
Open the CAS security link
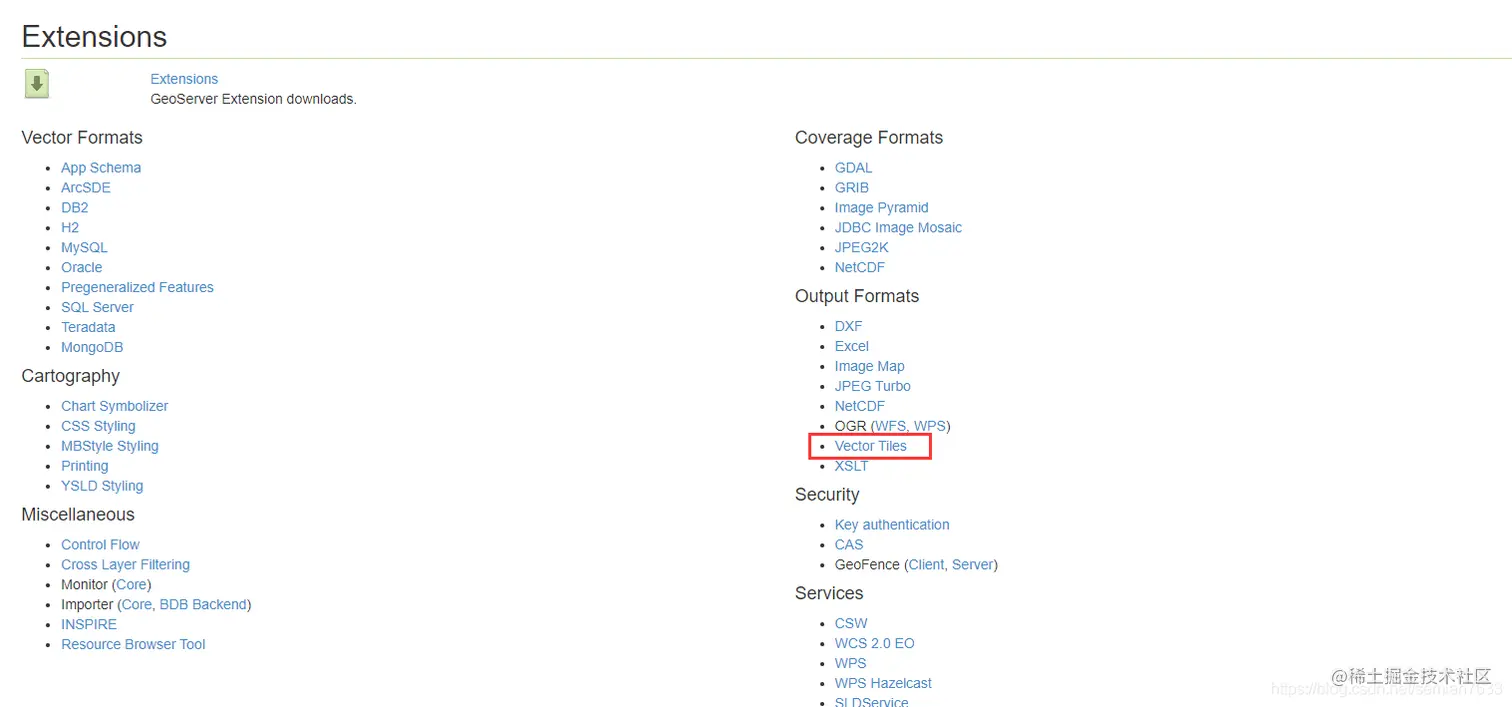click(849, 545)
